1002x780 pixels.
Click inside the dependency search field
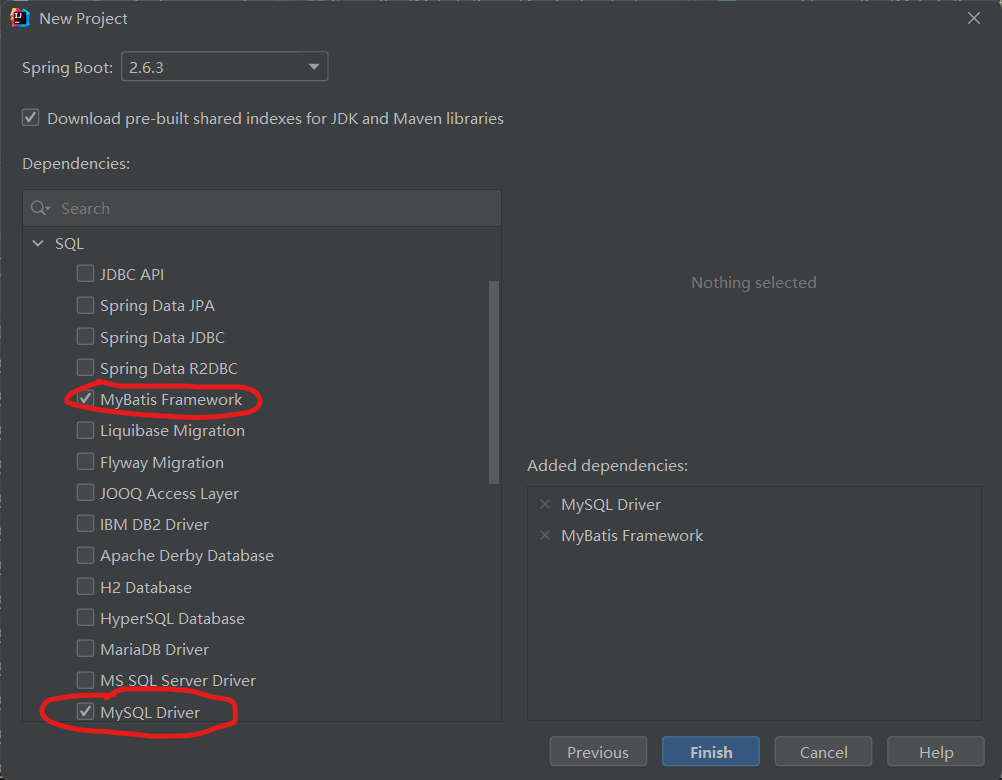coord(200,207)
